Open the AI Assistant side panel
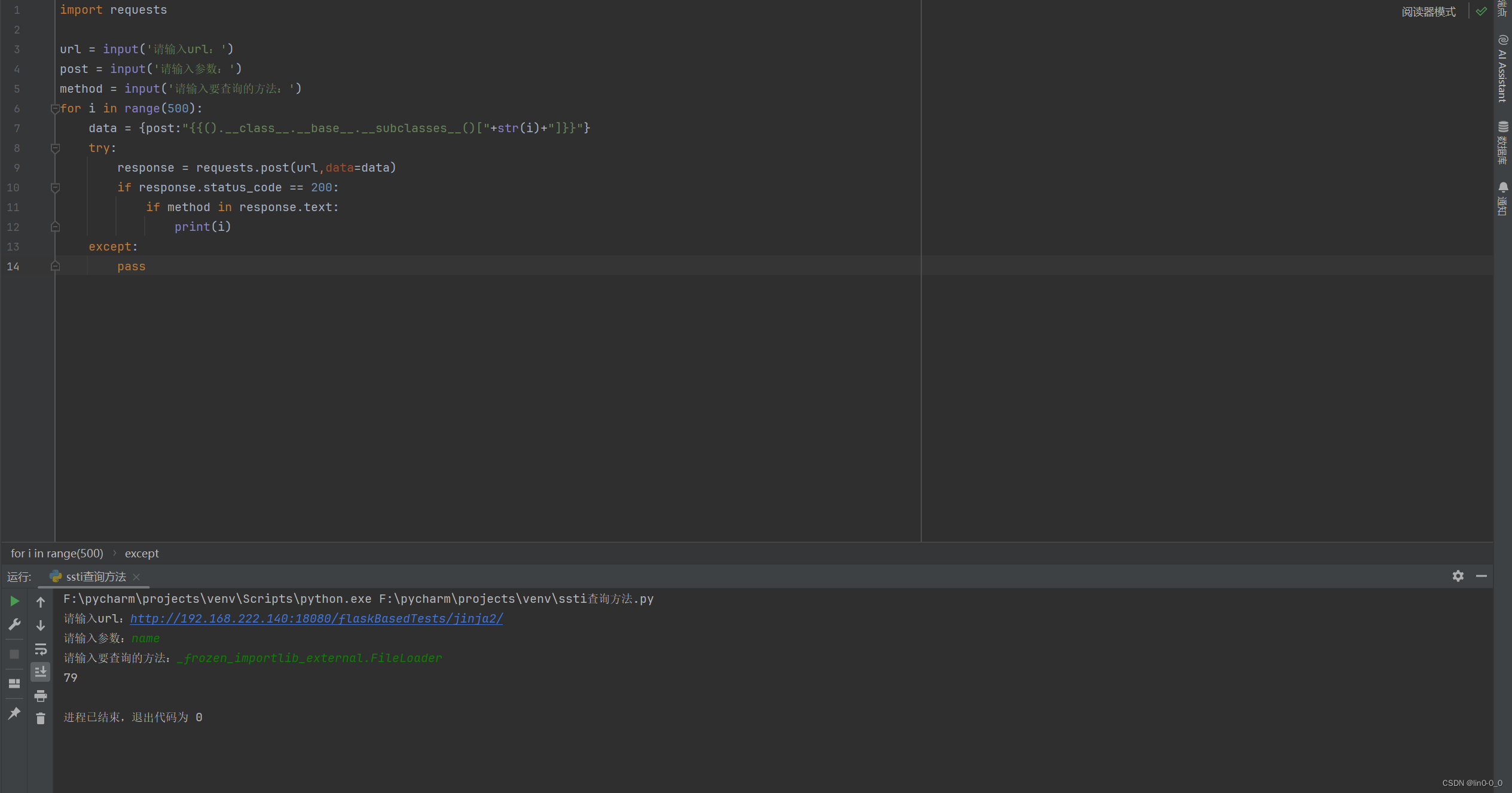This screenshot has width=1512, height=793. [1502, 69]
